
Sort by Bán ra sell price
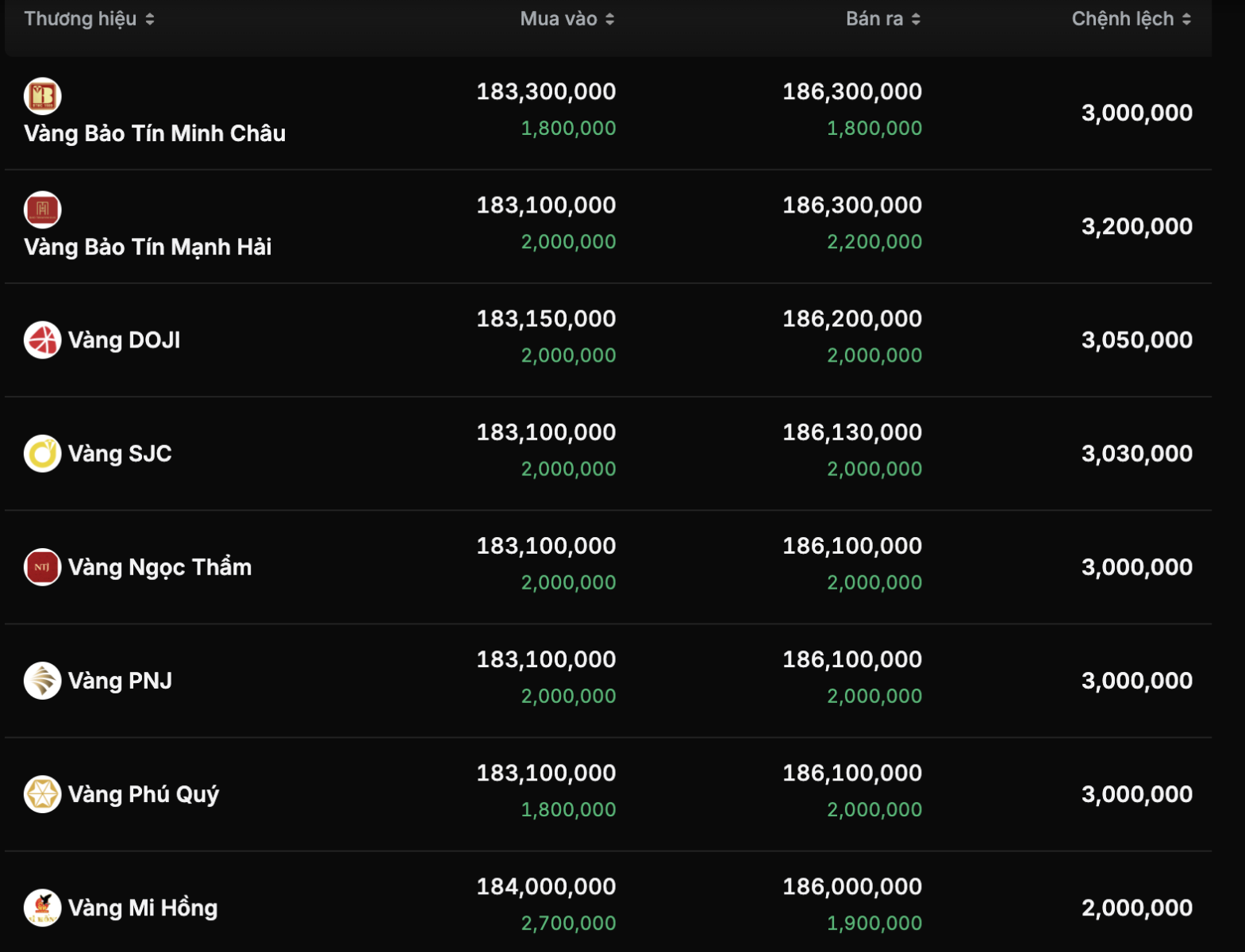coord(882,19)
